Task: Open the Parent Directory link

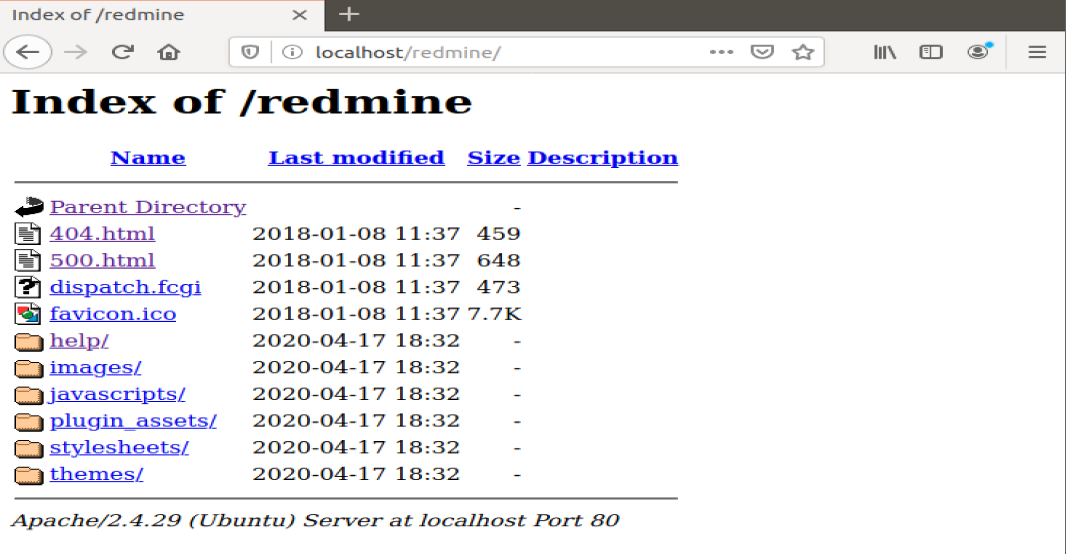Action: coord(148,207)
